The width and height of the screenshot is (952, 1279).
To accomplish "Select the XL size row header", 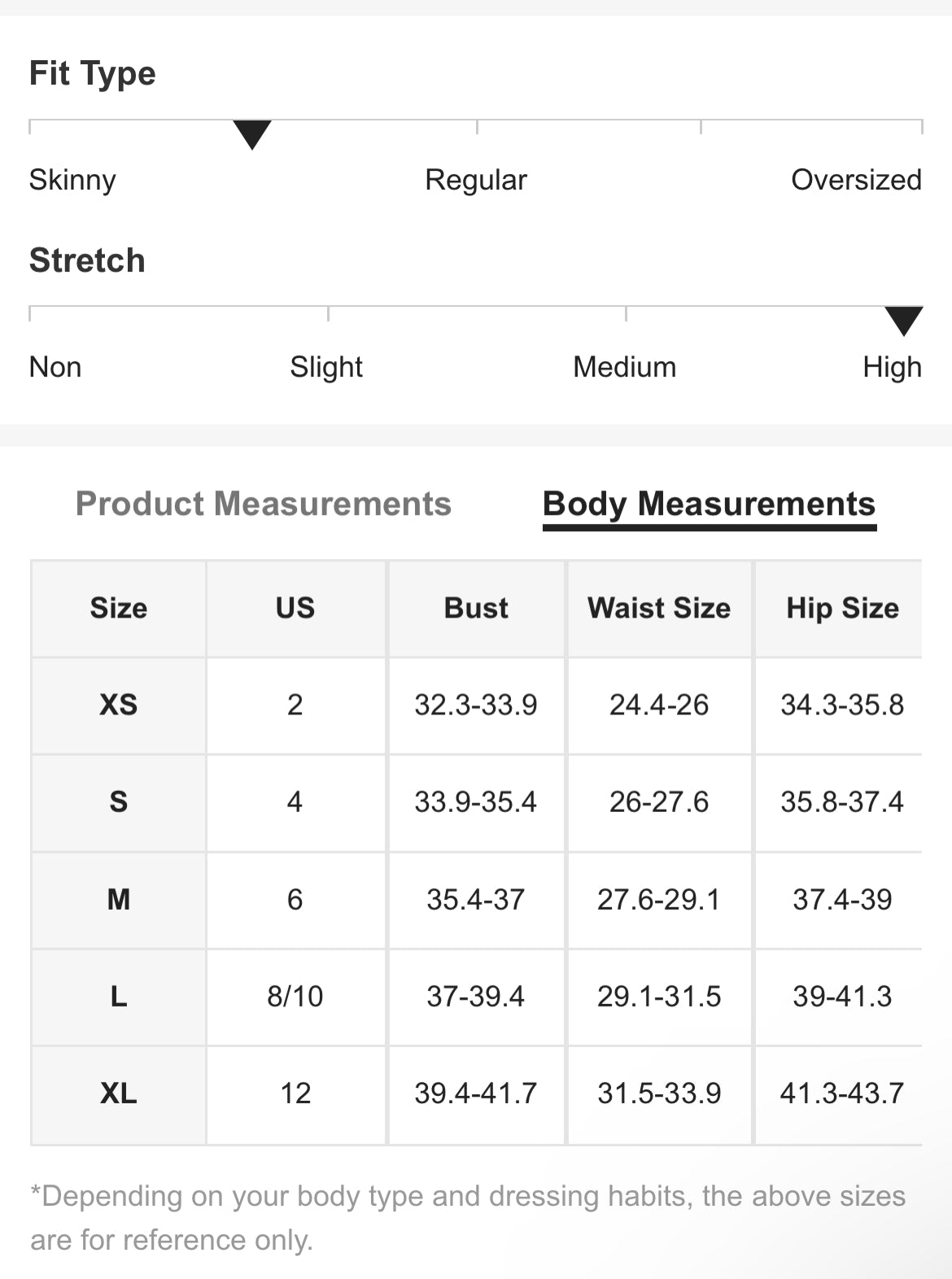I will (119, 1093).
